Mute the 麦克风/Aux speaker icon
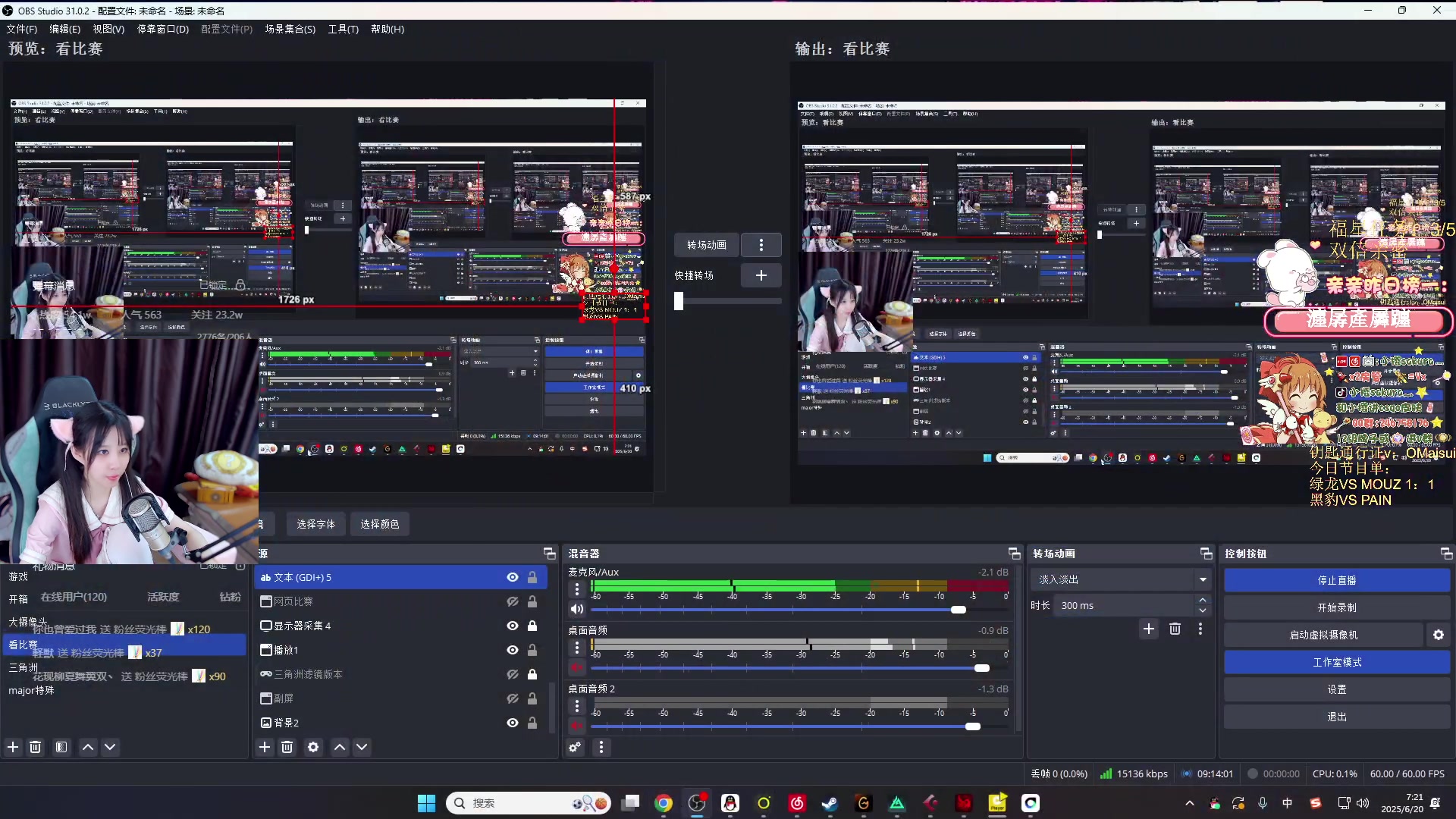 577,609
